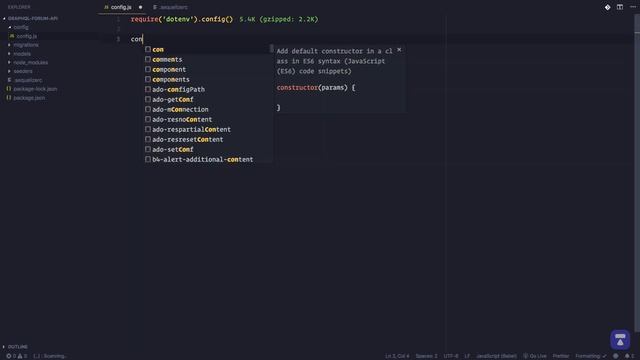This screenshot has height=360, width=640.
Task: Click the floating blue scroll-to-top icon
Action: pos(620,340)
